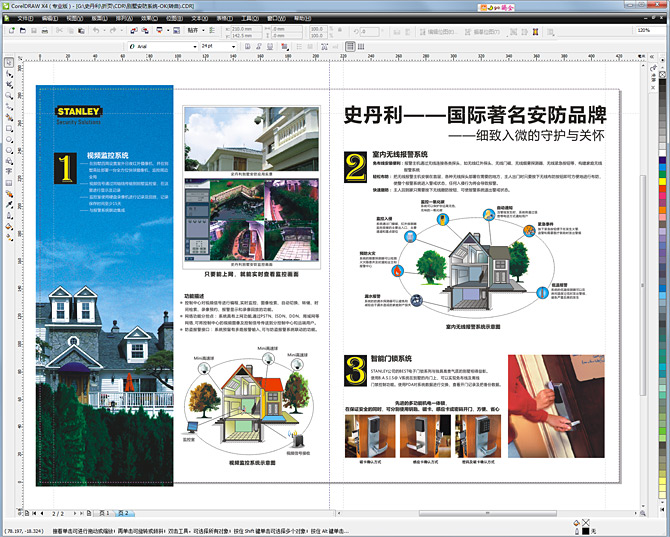Viewport: 670px width, 537px height.
Task: Activate the Zoom tool magnifier
Action: coord(9,96)
